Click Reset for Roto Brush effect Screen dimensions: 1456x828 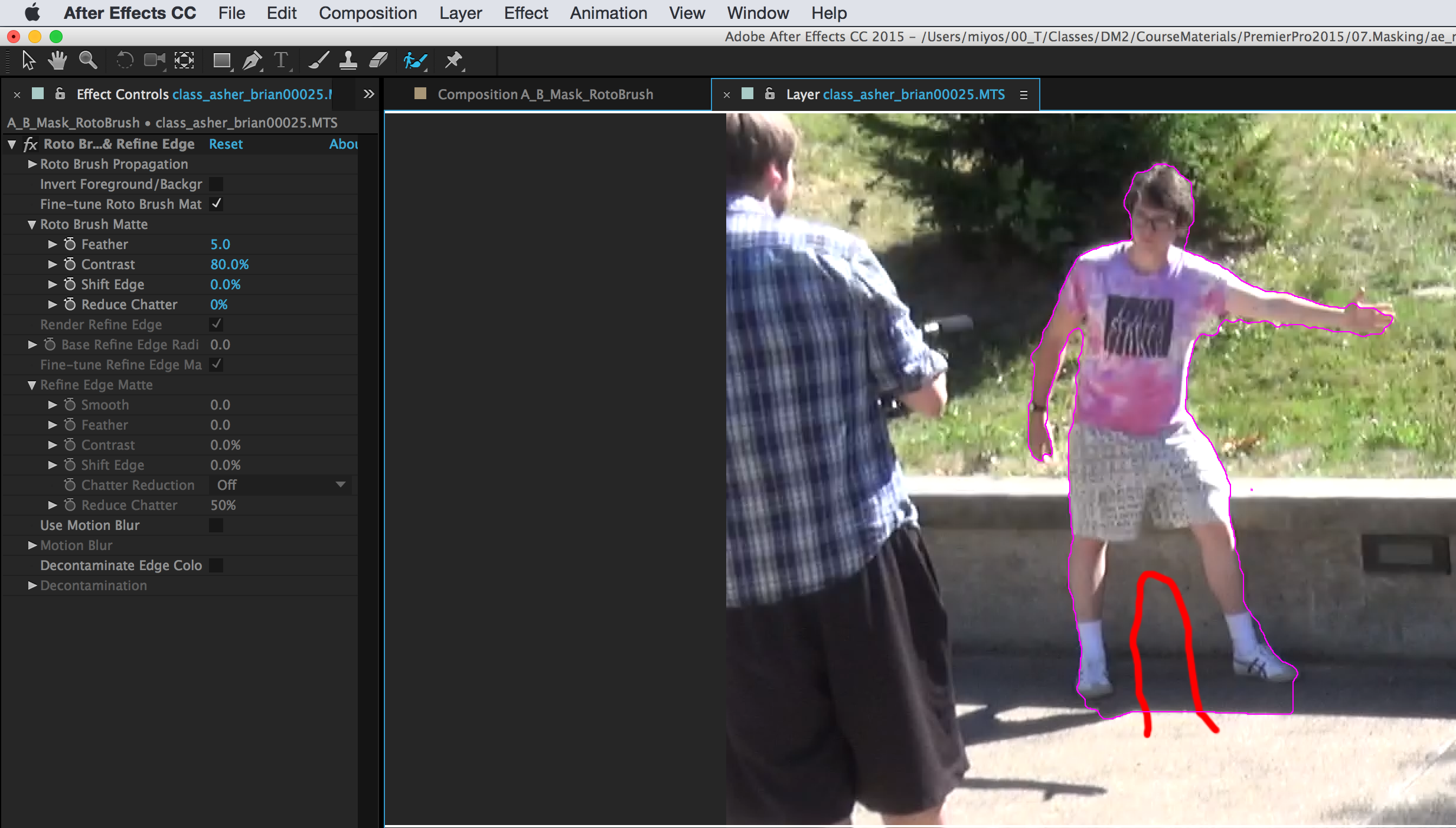pos(226,144)
